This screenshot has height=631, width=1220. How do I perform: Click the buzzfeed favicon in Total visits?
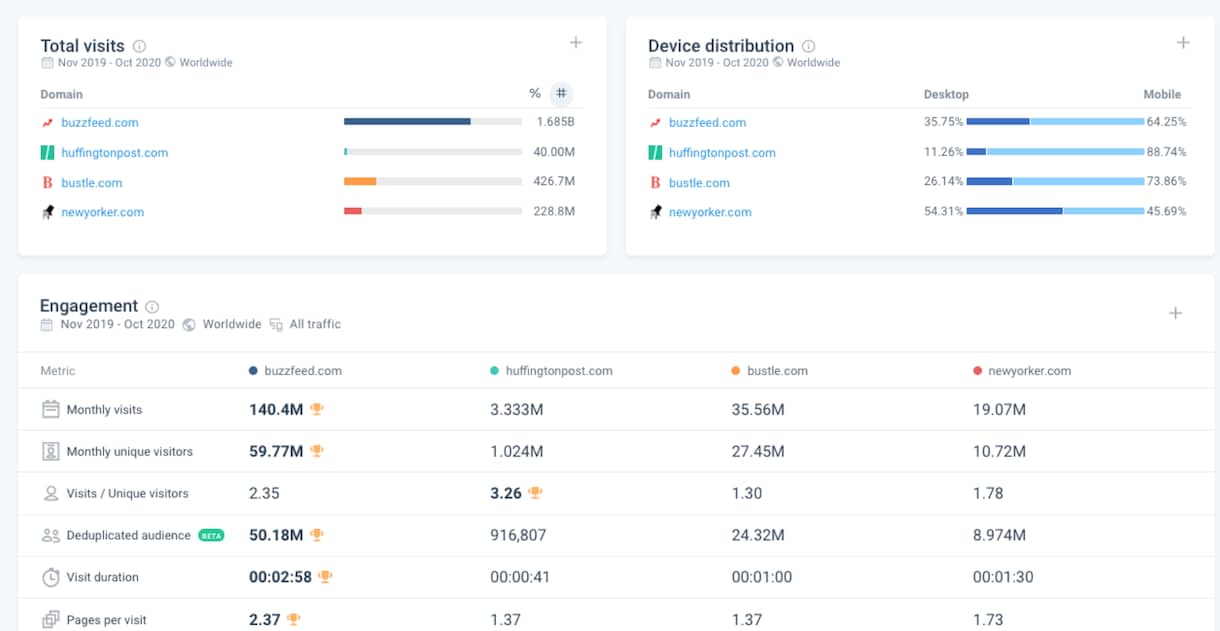47,123
